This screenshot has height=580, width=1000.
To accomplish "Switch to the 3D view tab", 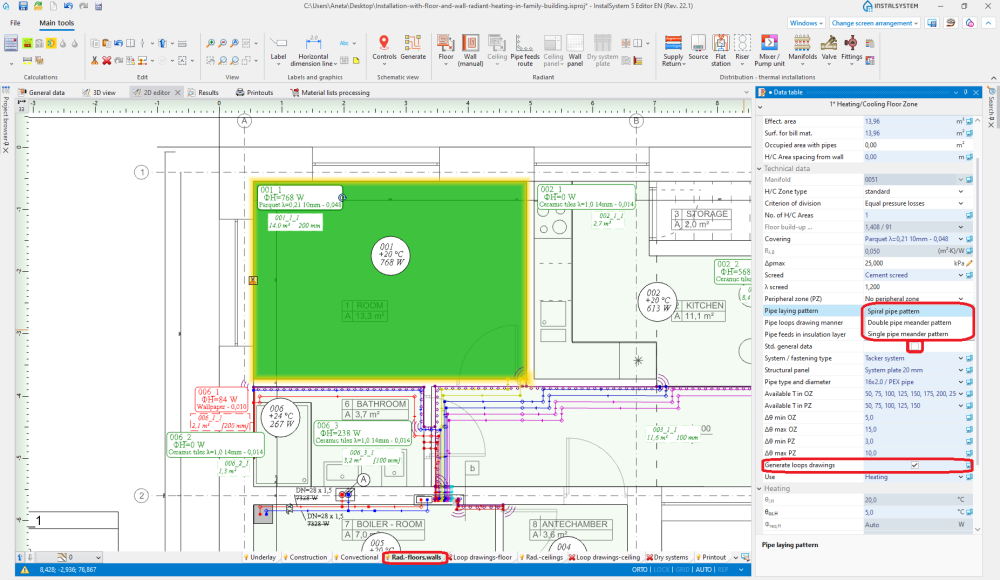I will [99, 93].
